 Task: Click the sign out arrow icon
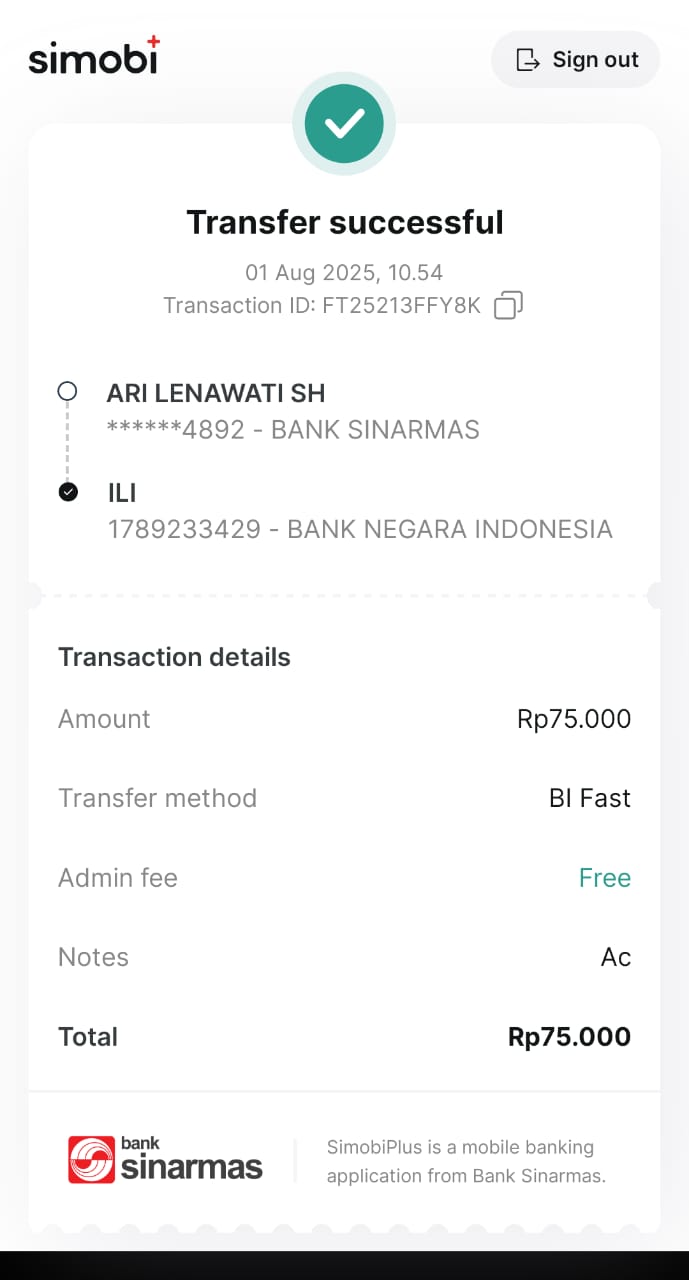527,60
